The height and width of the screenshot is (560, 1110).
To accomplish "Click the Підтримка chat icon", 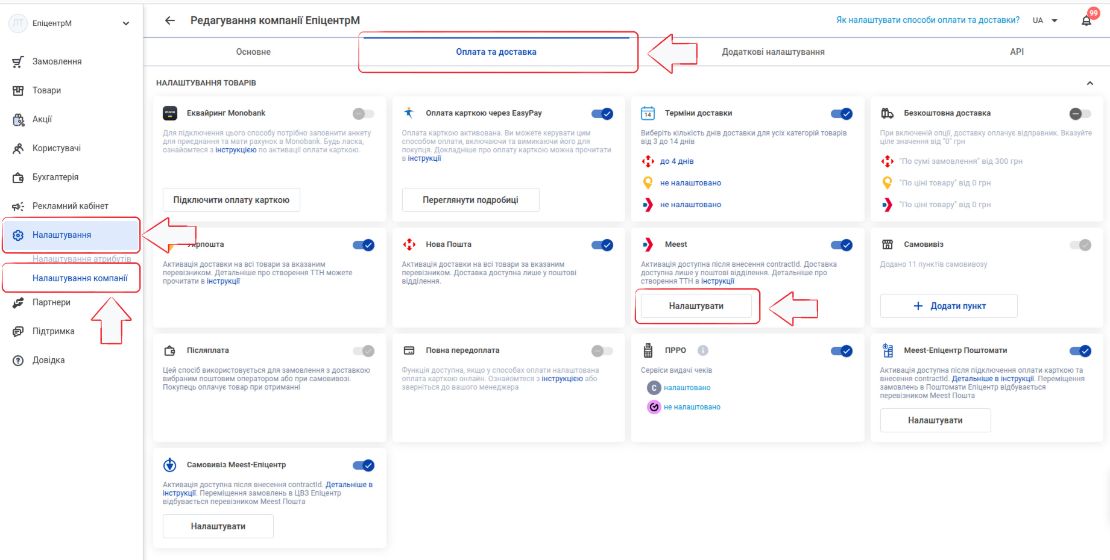I will click(18, 331).
